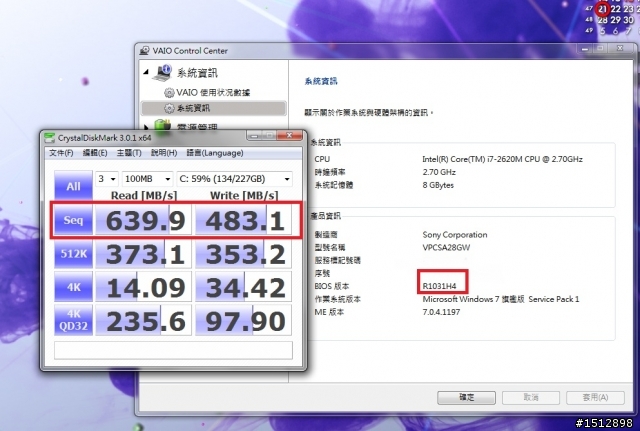Viewport: 640px width, 431px height.
Task: Click the gear icon of selected 系統資訊 item
Action: pos(169,108)
